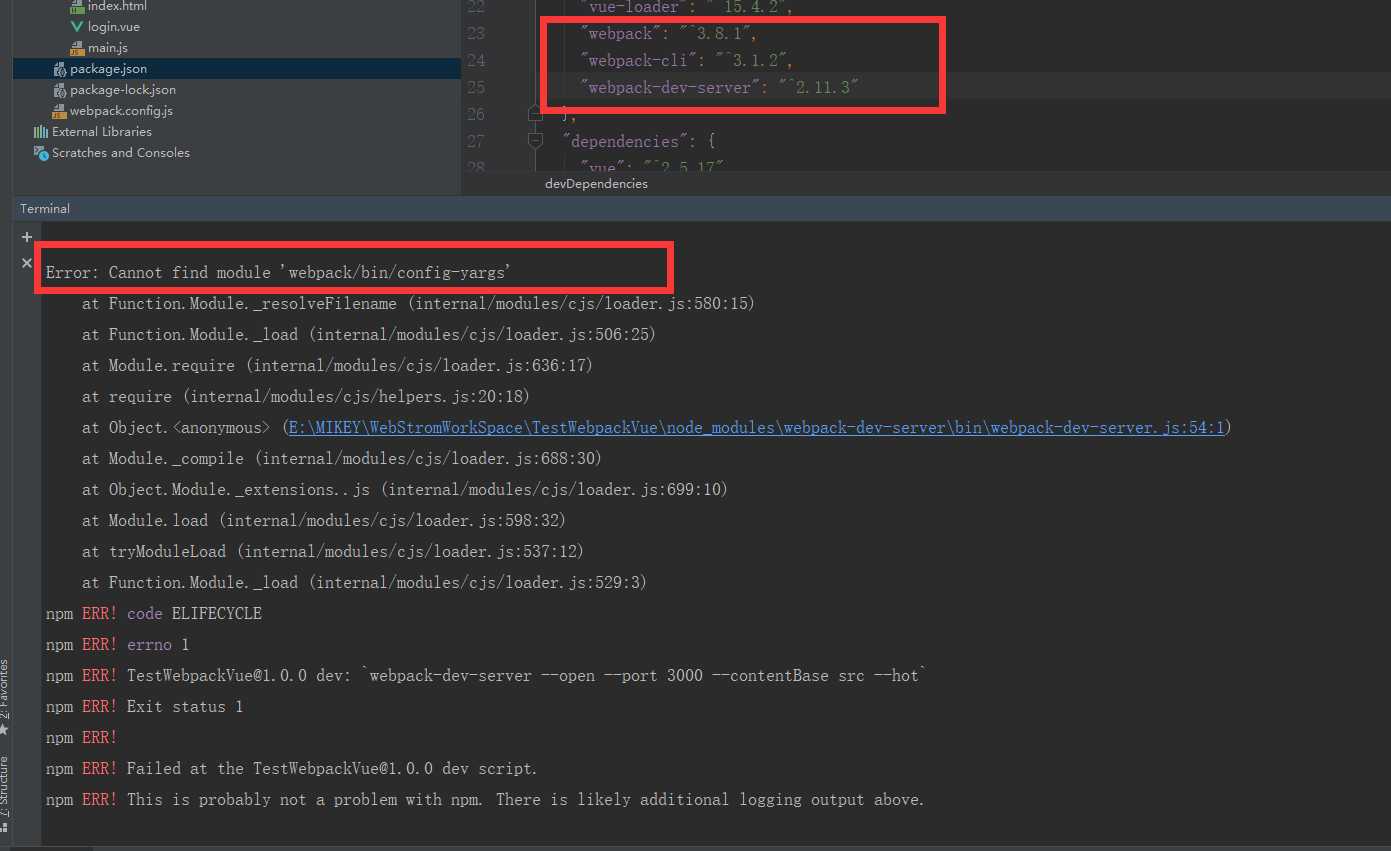
Task: Click line number 23 in the gutter
Action: 475,33
